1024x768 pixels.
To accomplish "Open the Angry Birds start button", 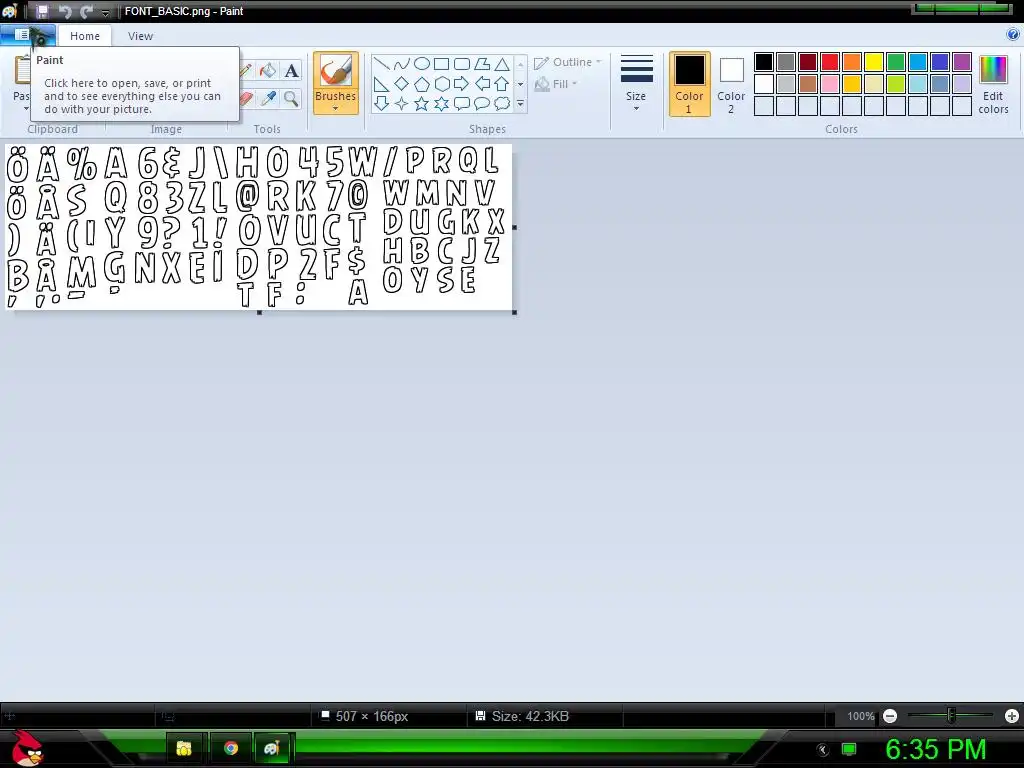I will pos(28,748).
